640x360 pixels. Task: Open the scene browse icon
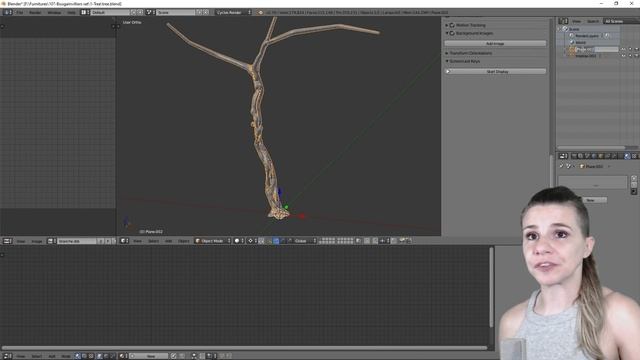point(150,13)
